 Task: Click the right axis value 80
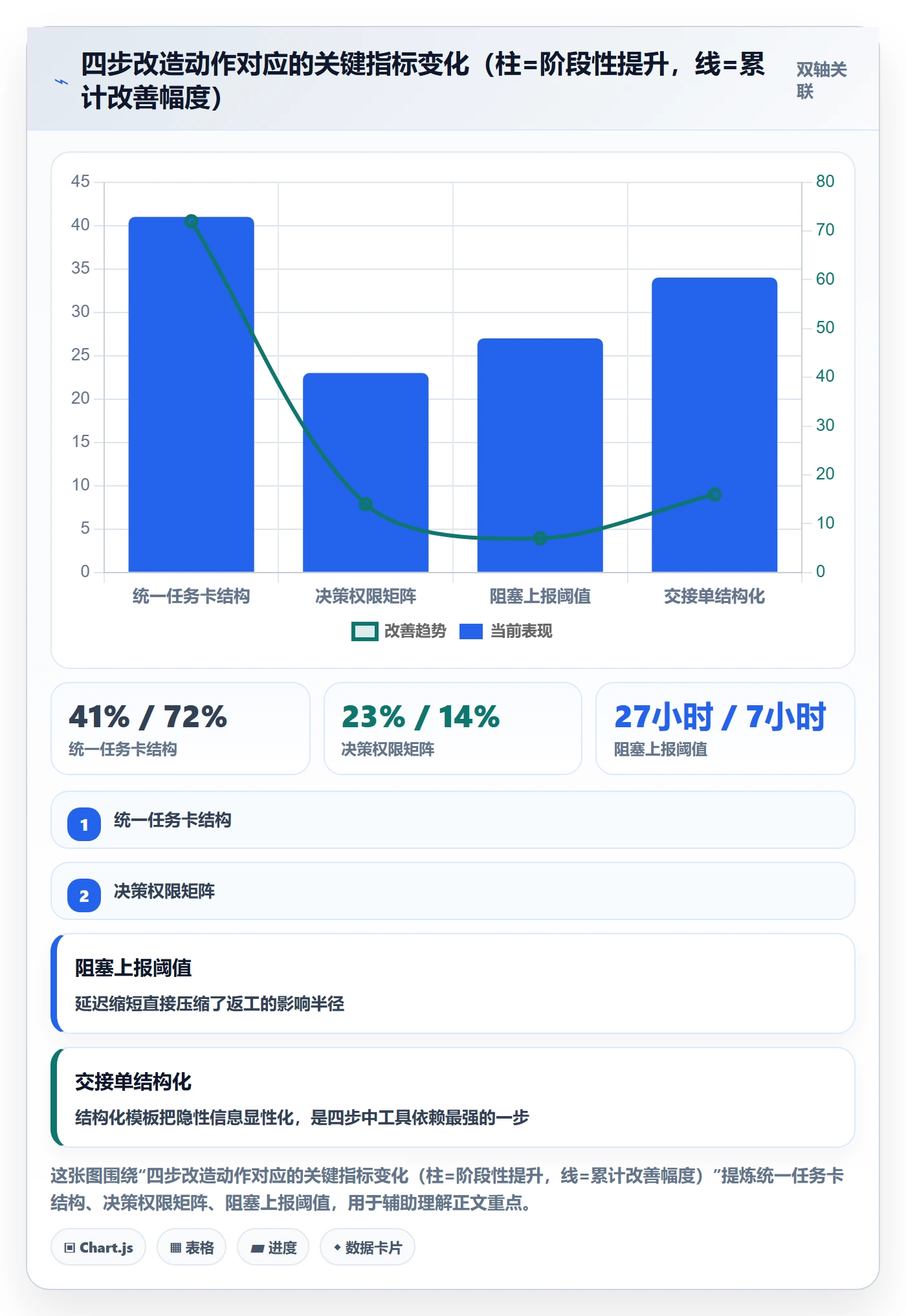point(825,181)
